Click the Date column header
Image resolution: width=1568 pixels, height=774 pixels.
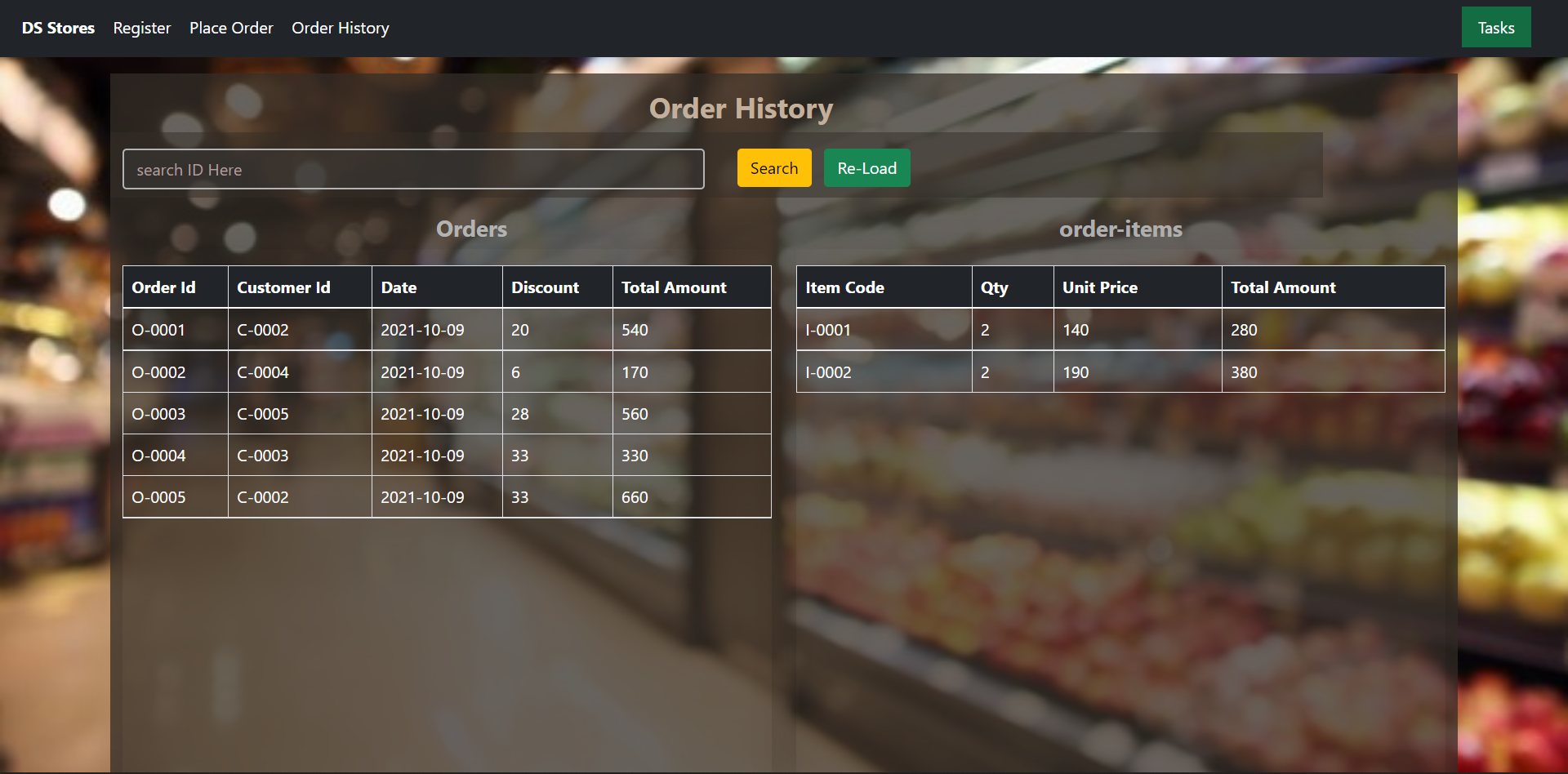tap(437, 287)
